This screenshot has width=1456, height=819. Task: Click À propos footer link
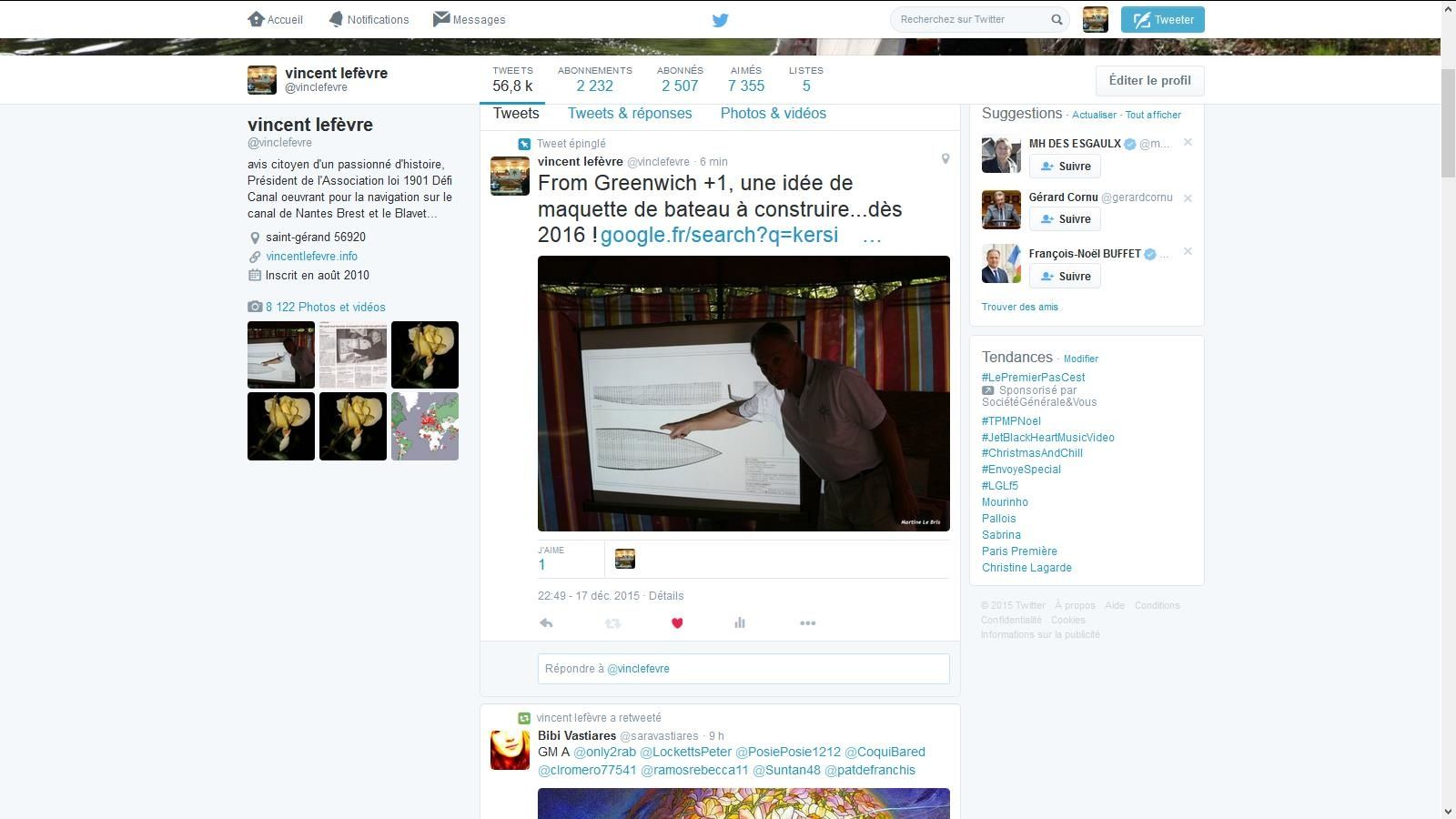(1075, 606)
